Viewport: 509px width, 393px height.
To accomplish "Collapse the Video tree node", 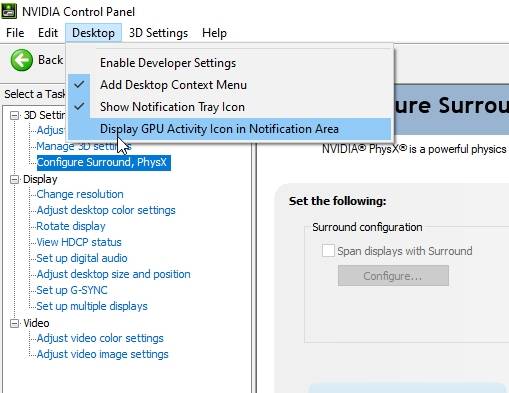I will 14,323.
